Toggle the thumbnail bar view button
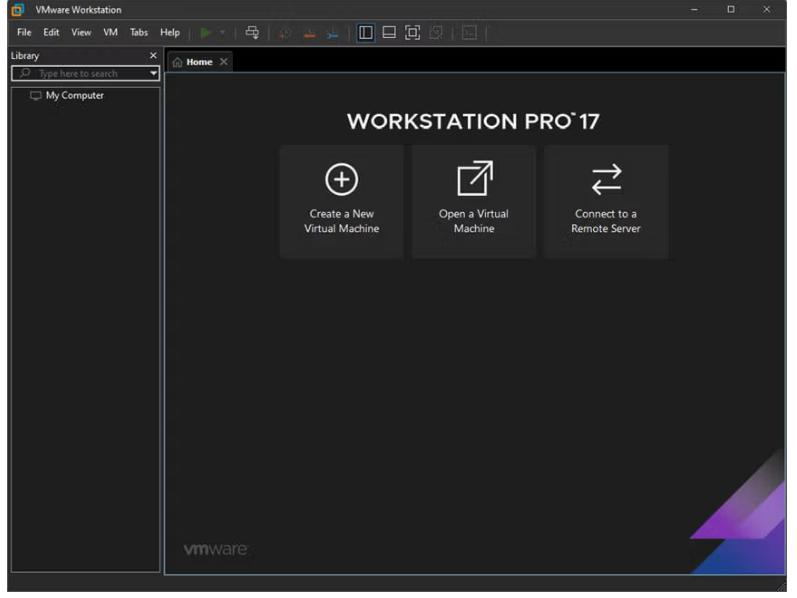The height and width of the screenshot is (598, 797). tap(389, 33)
